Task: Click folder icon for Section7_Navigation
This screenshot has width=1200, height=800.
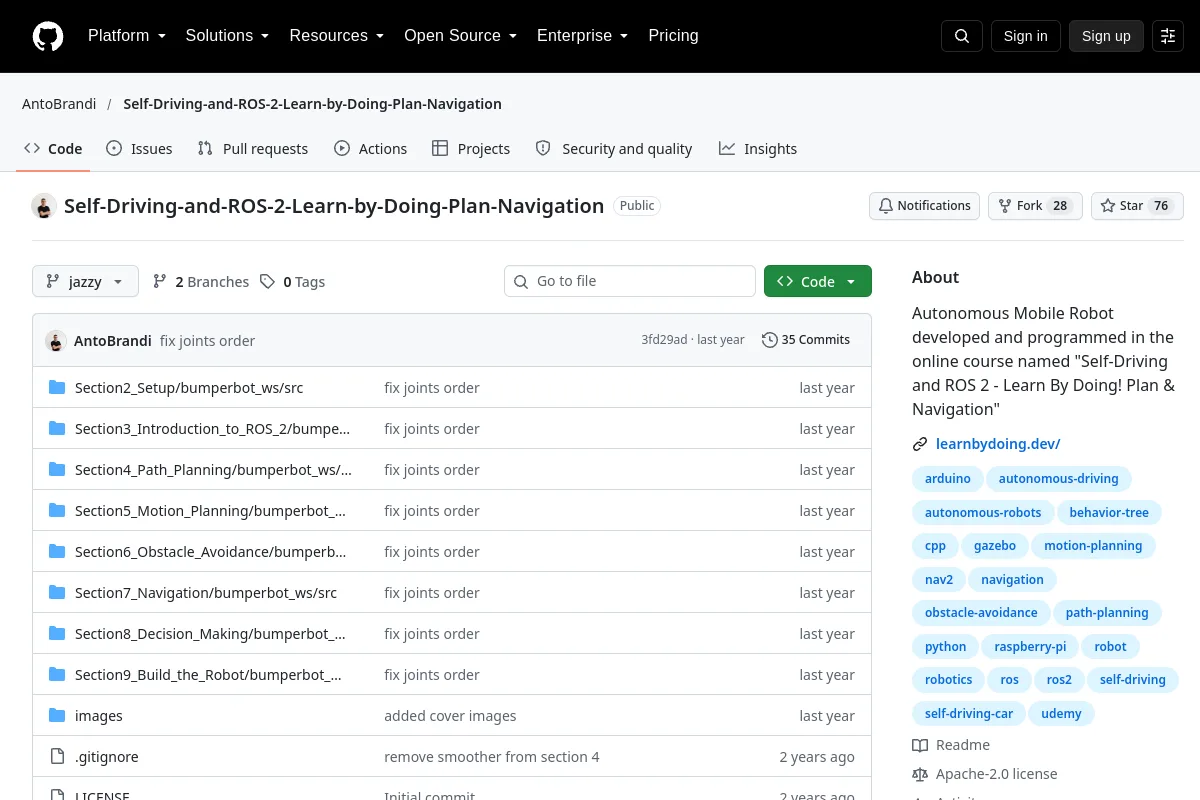Action: click(57, 592)
